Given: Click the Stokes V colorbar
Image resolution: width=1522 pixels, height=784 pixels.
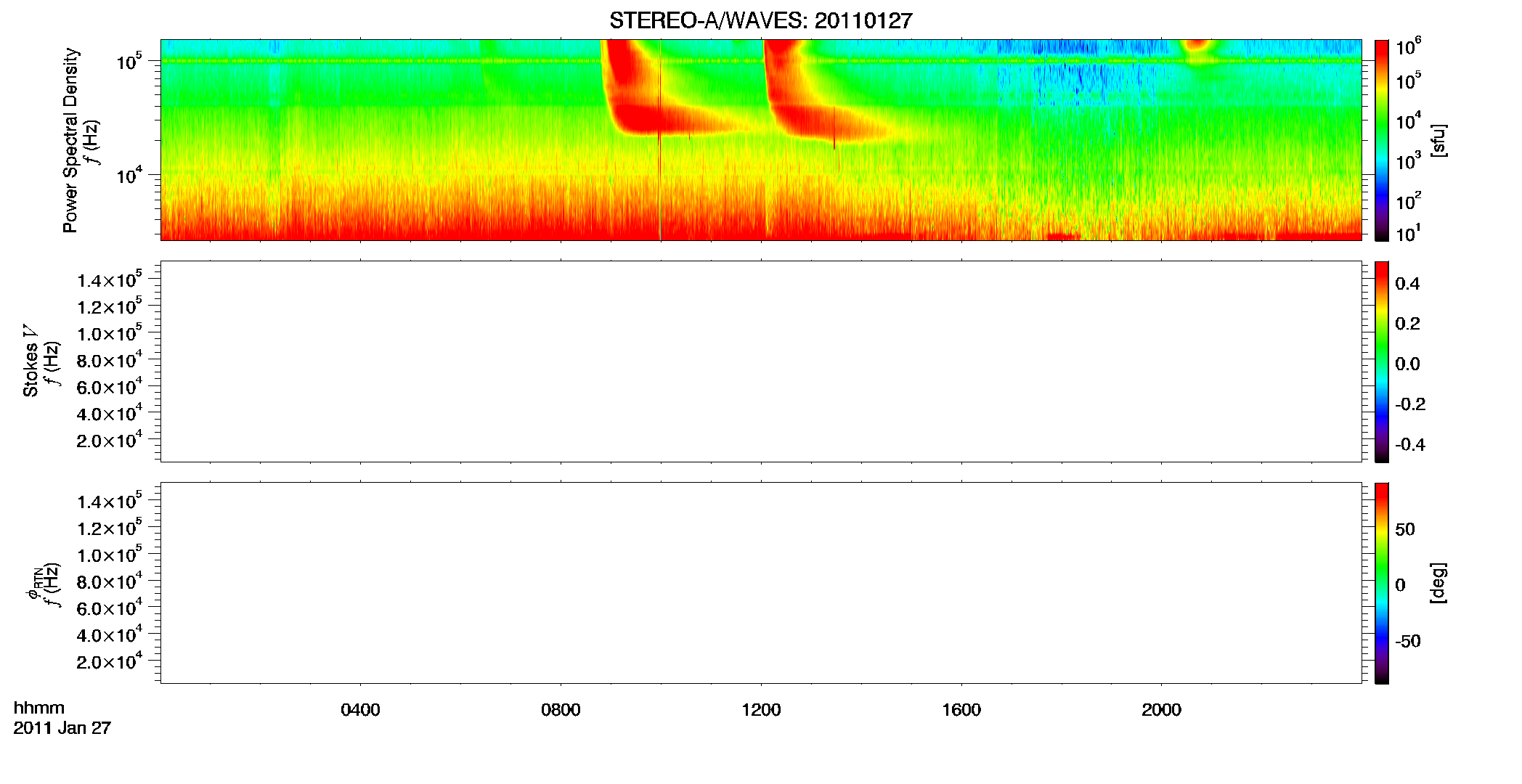Looking at the screenshot, I should click(1382, 362).
